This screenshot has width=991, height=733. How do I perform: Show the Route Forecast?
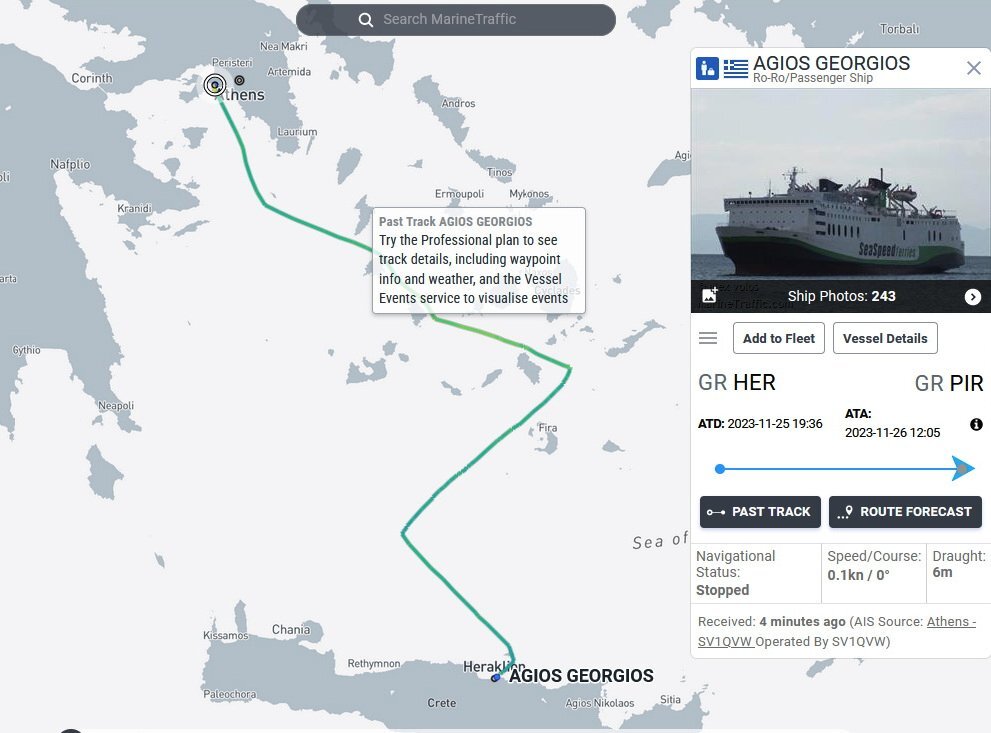click(905, 512)
